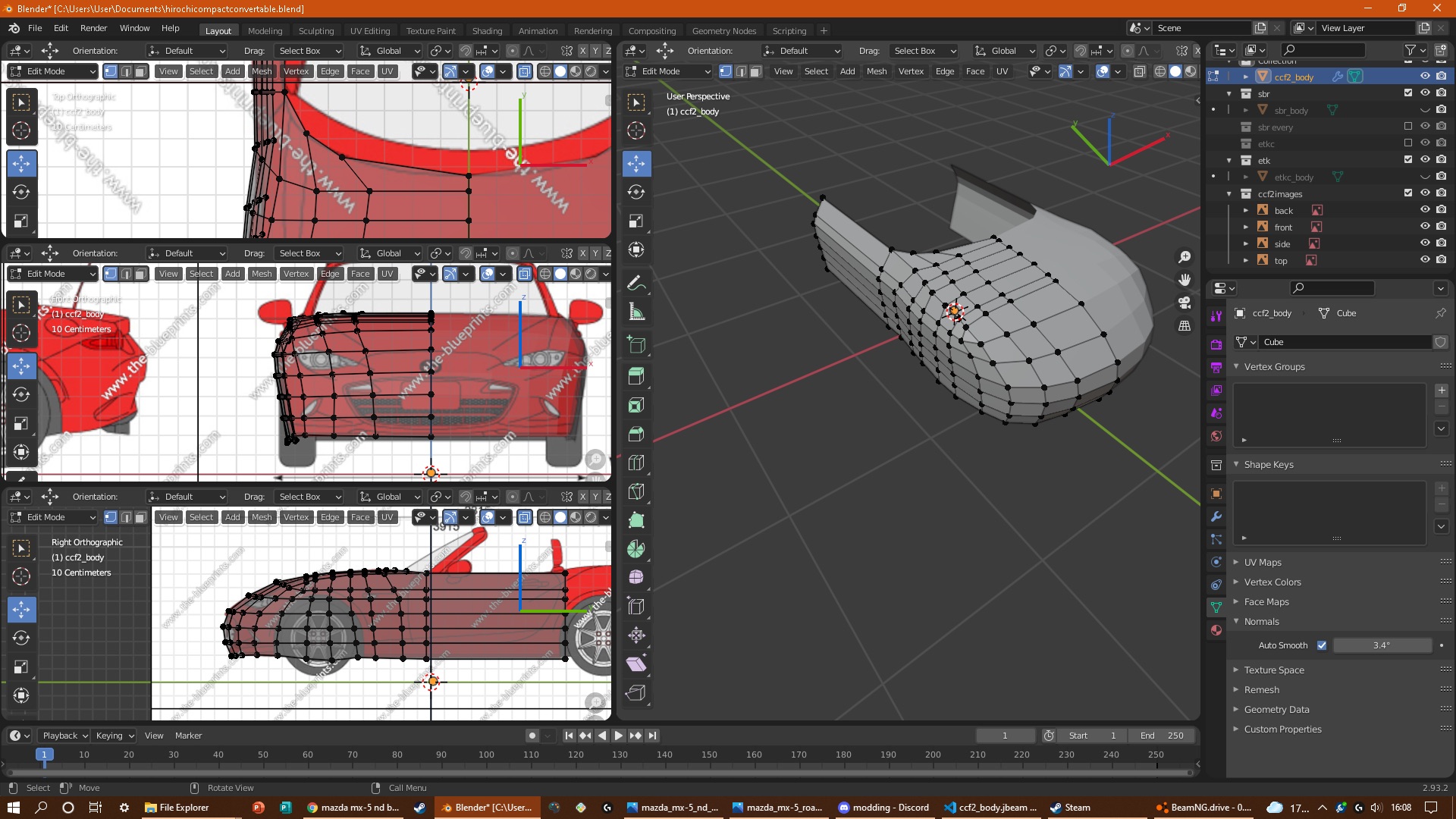Play the animation in timeline
This screenshot has width=1456, height=819.
[618, 736]
